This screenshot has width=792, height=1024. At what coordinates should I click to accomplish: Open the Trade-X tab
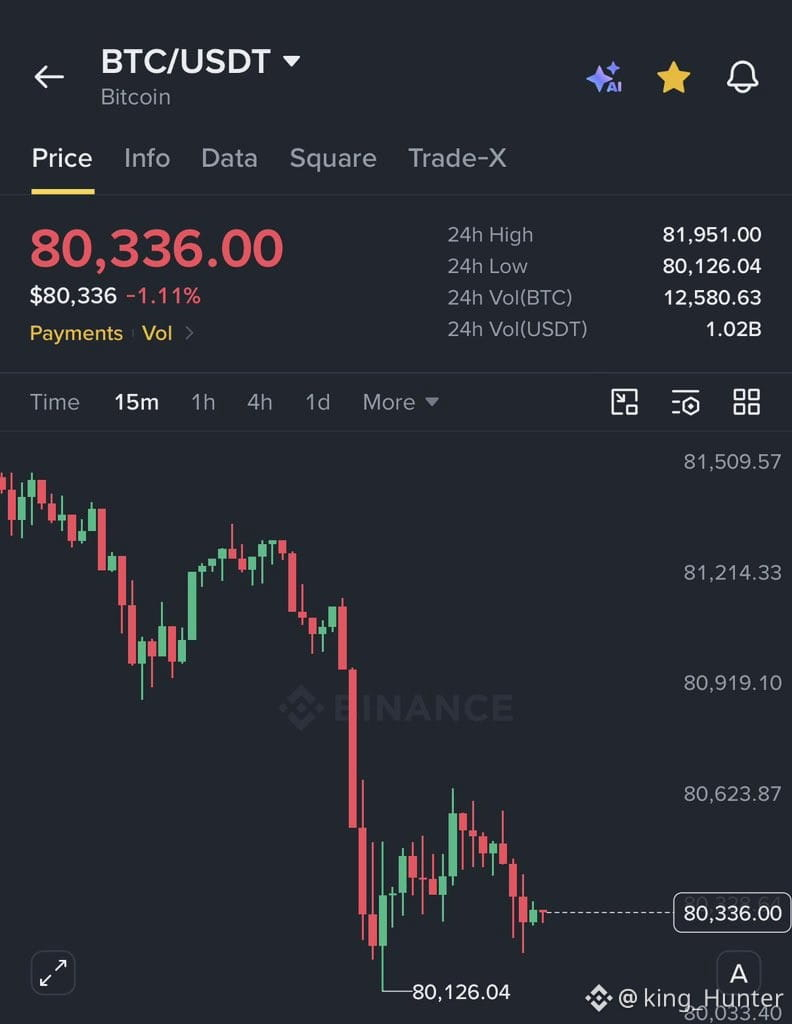tap(457, 158)
